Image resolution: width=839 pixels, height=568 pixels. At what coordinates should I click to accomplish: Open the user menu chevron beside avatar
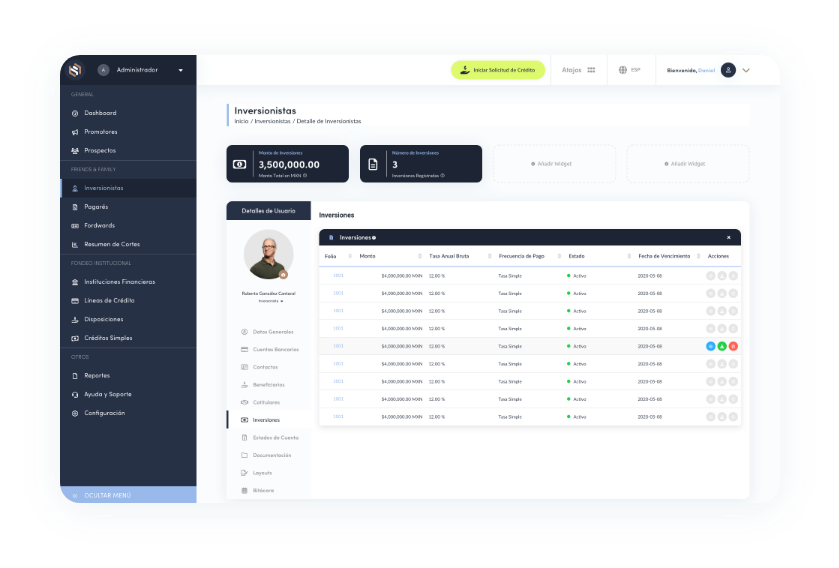[x=746, y=70]
